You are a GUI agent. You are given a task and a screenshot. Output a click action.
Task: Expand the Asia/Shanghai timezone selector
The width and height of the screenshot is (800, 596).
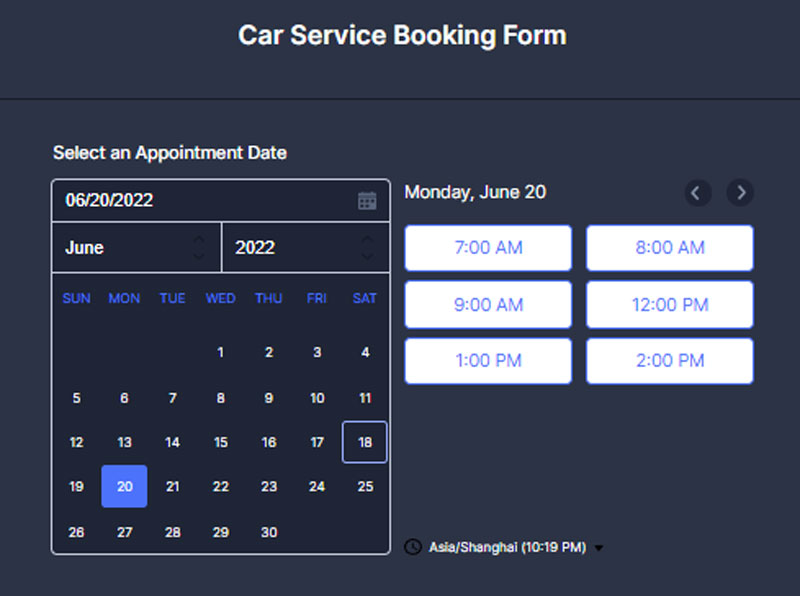click(516, 547)
